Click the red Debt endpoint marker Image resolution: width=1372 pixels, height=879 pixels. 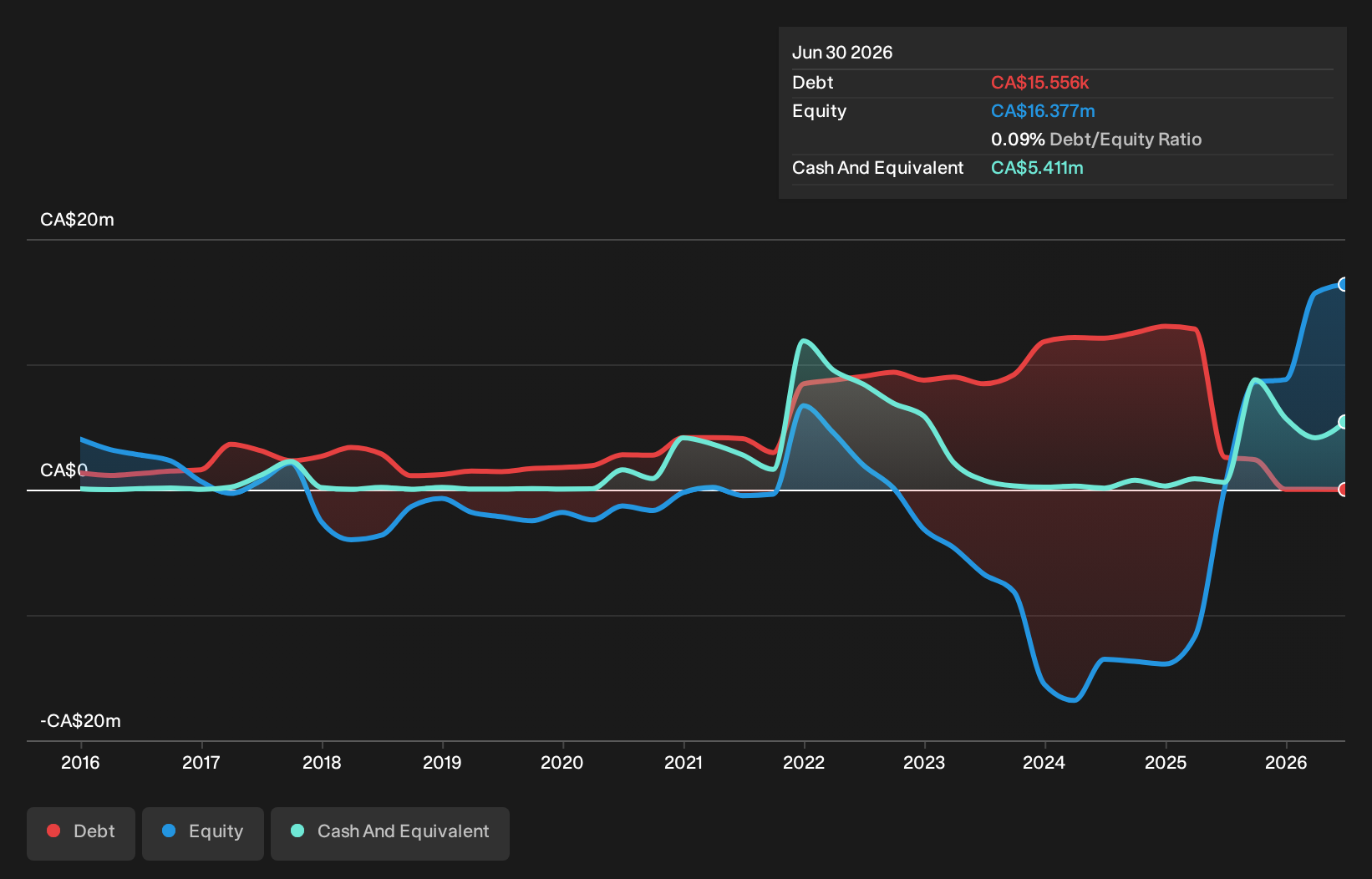(1343, 490)
